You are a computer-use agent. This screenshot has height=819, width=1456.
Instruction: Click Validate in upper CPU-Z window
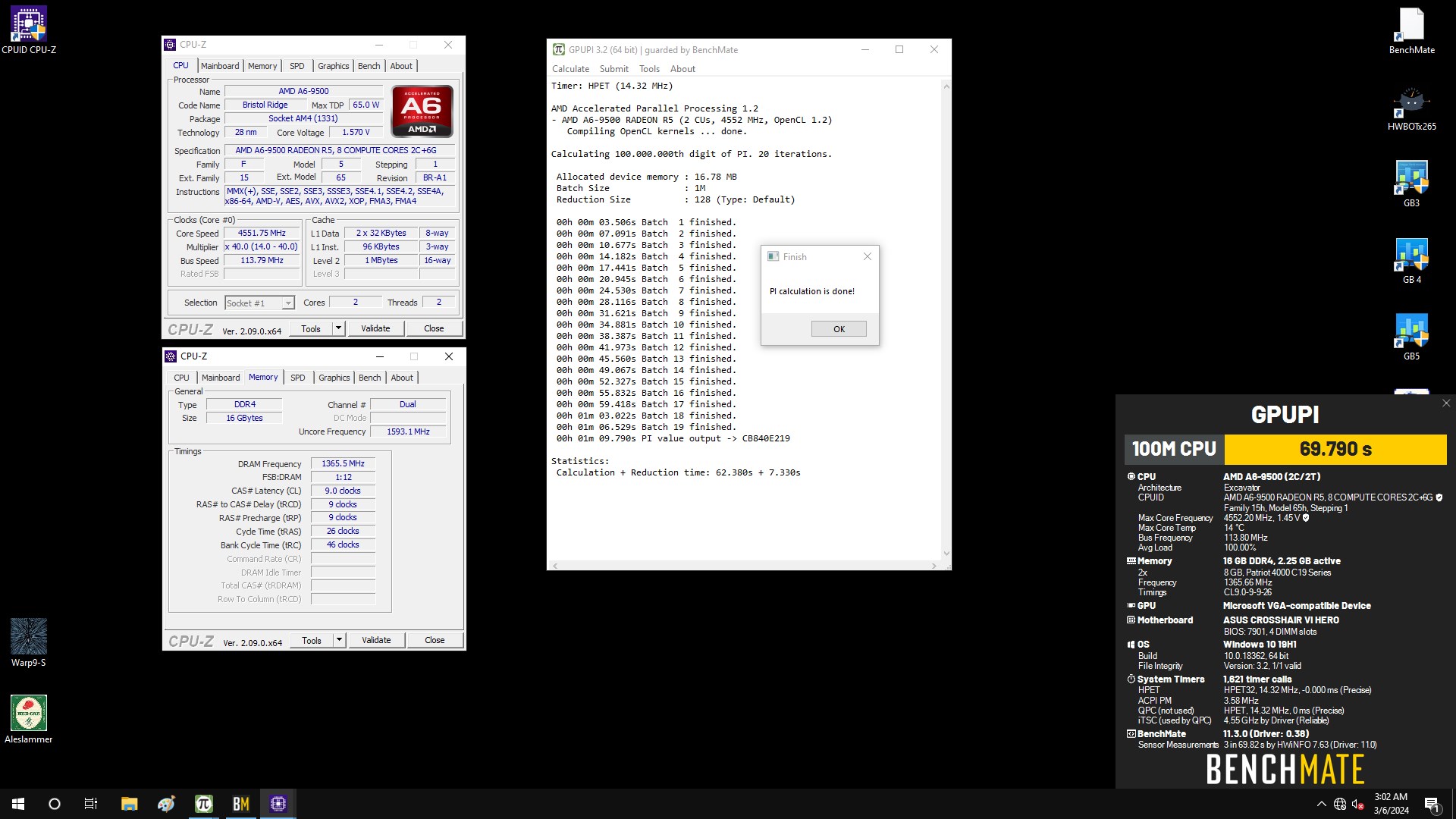point(375,328)
